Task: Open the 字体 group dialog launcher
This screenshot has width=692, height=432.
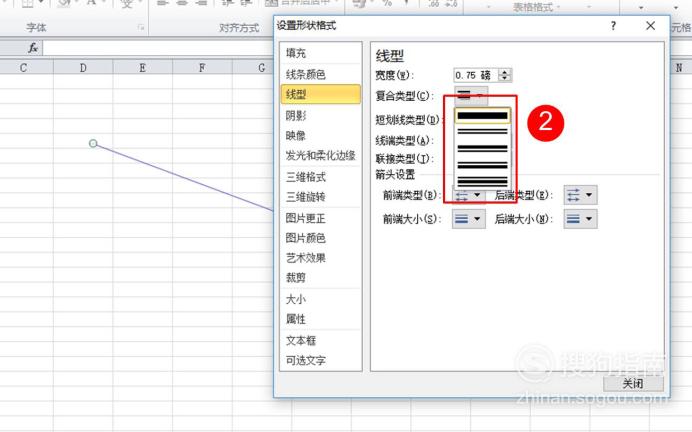Action: pos(141,27)
